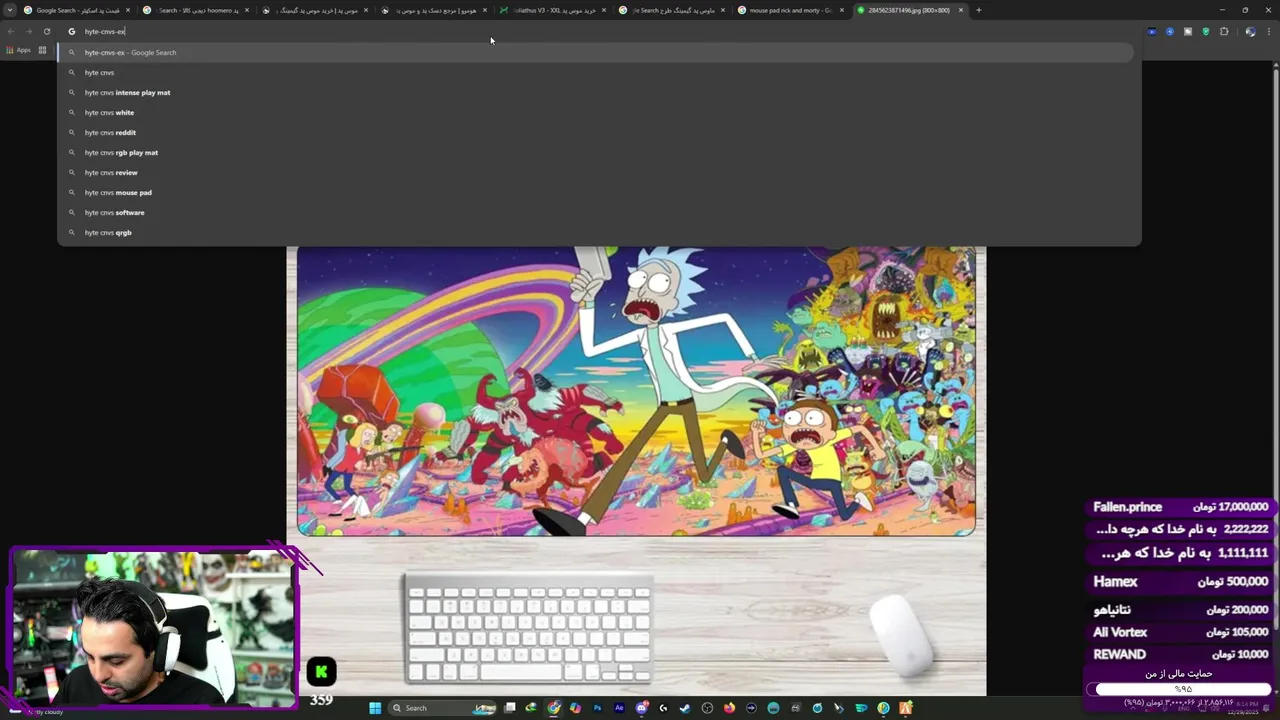Open the Apps bookmark shortcut
The height and width of the screenshot is (720, 1280).
[x=19, y=50]
